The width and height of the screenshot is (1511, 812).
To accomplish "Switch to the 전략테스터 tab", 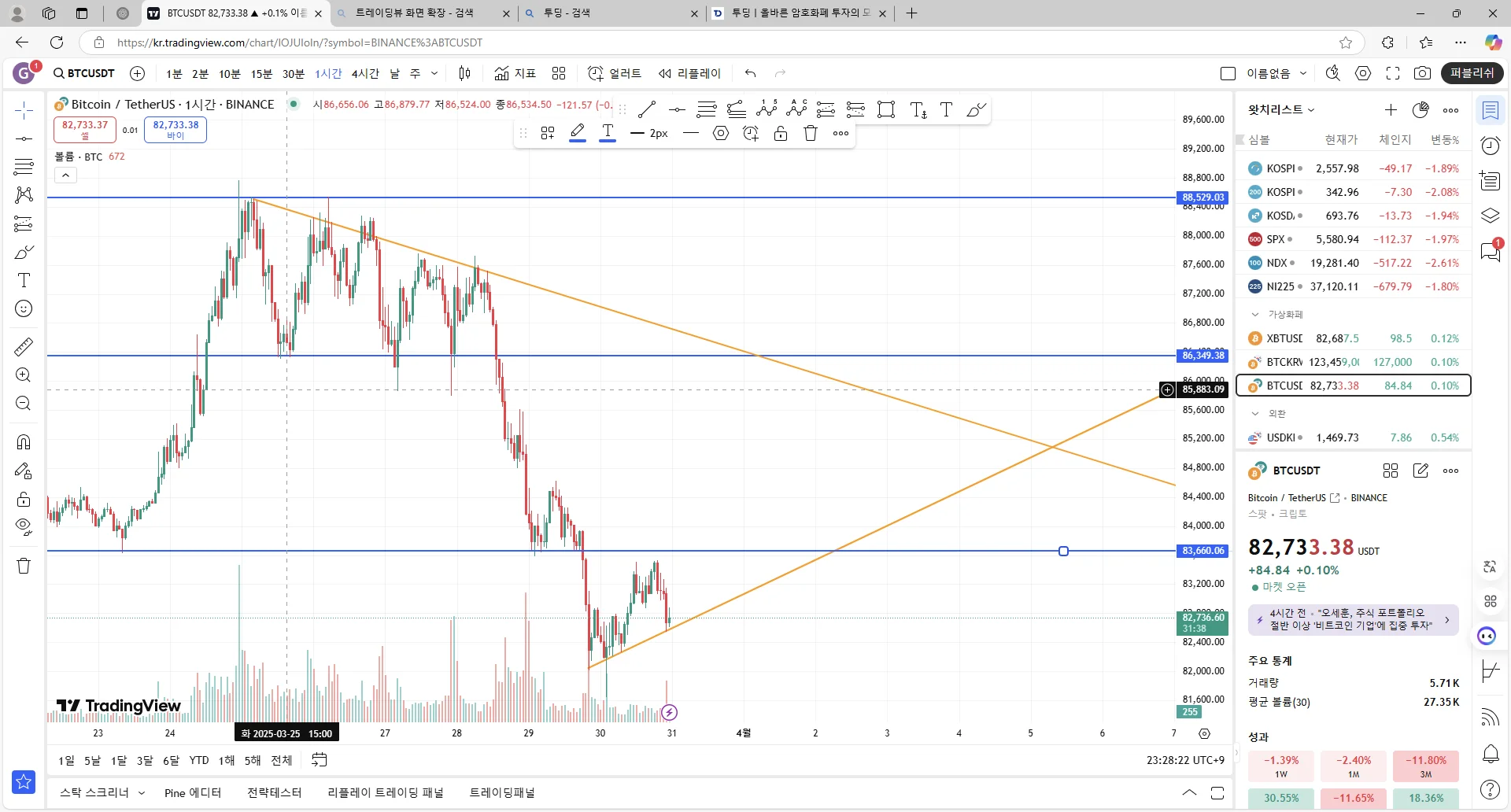I will (x=274, y=792).
